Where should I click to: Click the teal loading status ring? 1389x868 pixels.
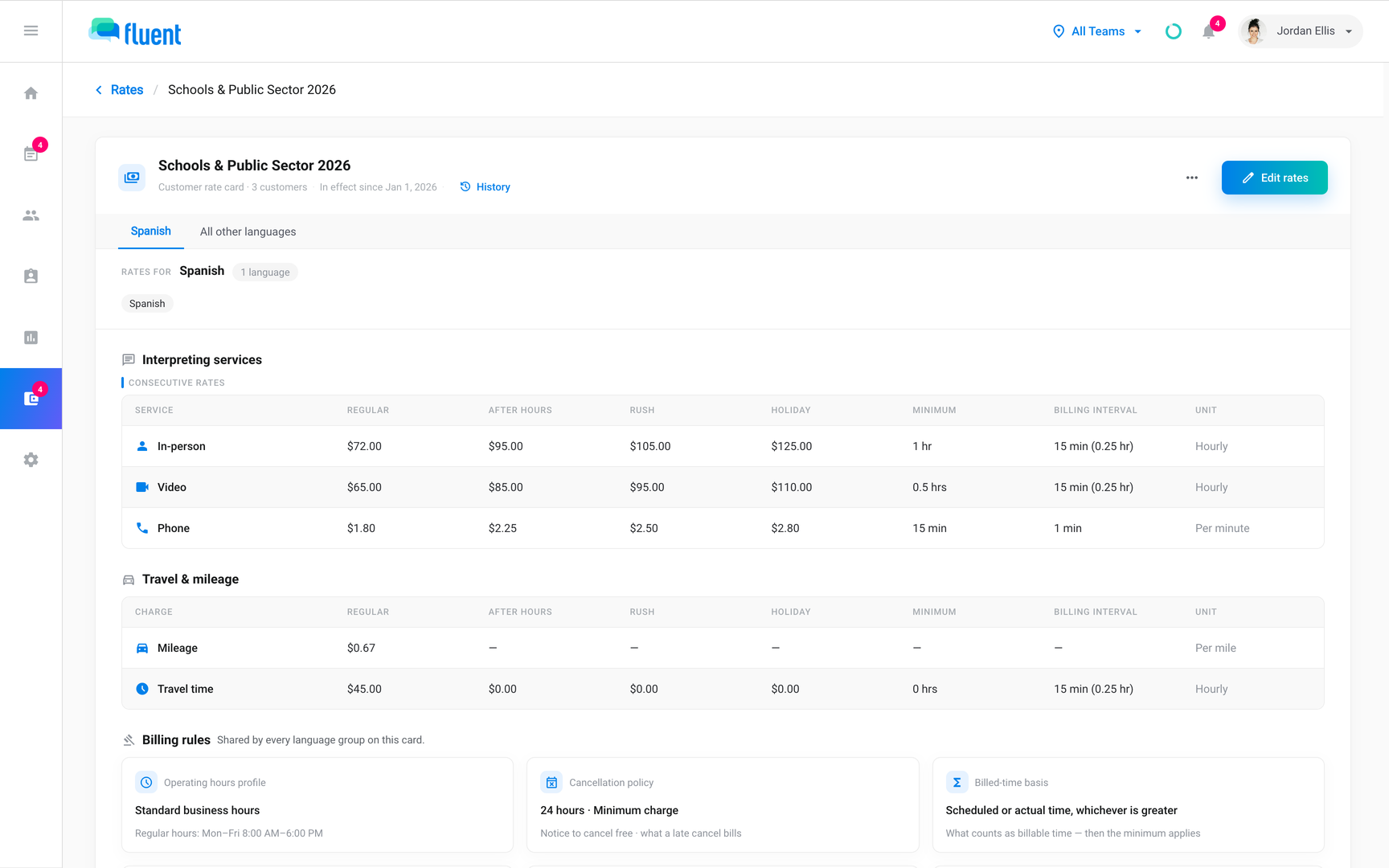click(1174, 31)
